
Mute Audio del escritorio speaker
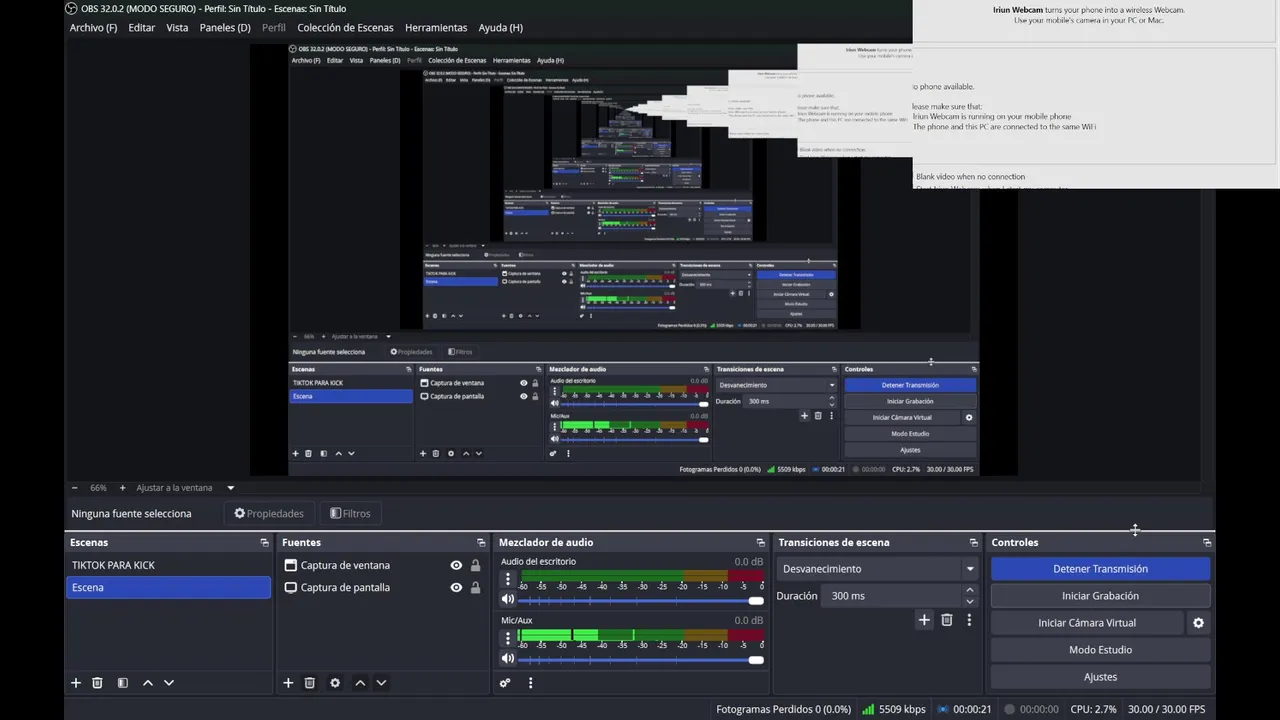(508, 599)
